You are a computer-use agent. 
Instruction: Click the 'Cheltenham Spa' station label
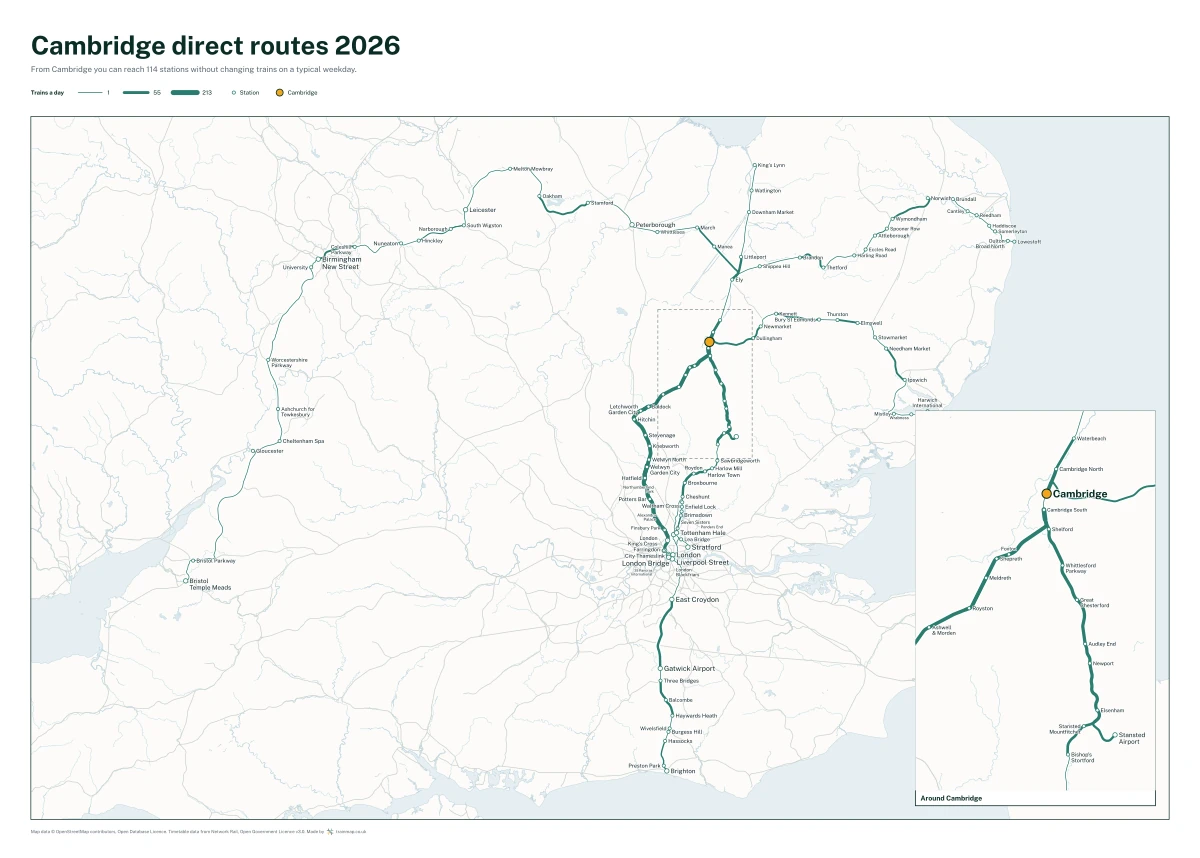(303, 441)
